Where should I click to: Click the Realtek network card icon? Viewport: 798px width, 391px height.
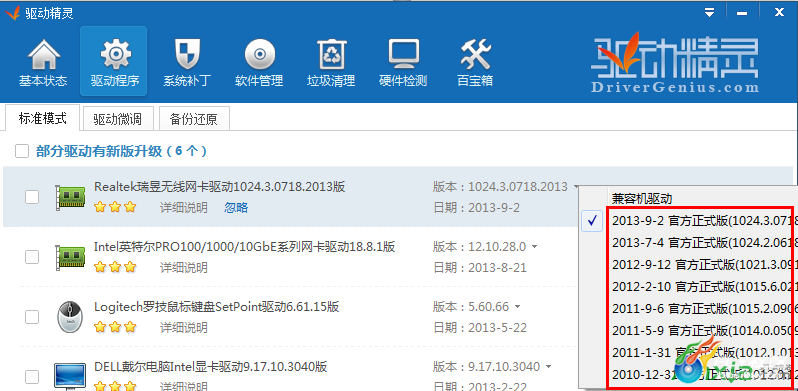pos(70,197)
